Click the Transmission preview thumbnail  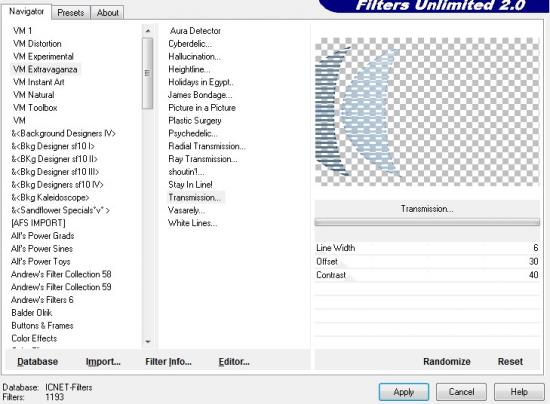tap(427, 112)
